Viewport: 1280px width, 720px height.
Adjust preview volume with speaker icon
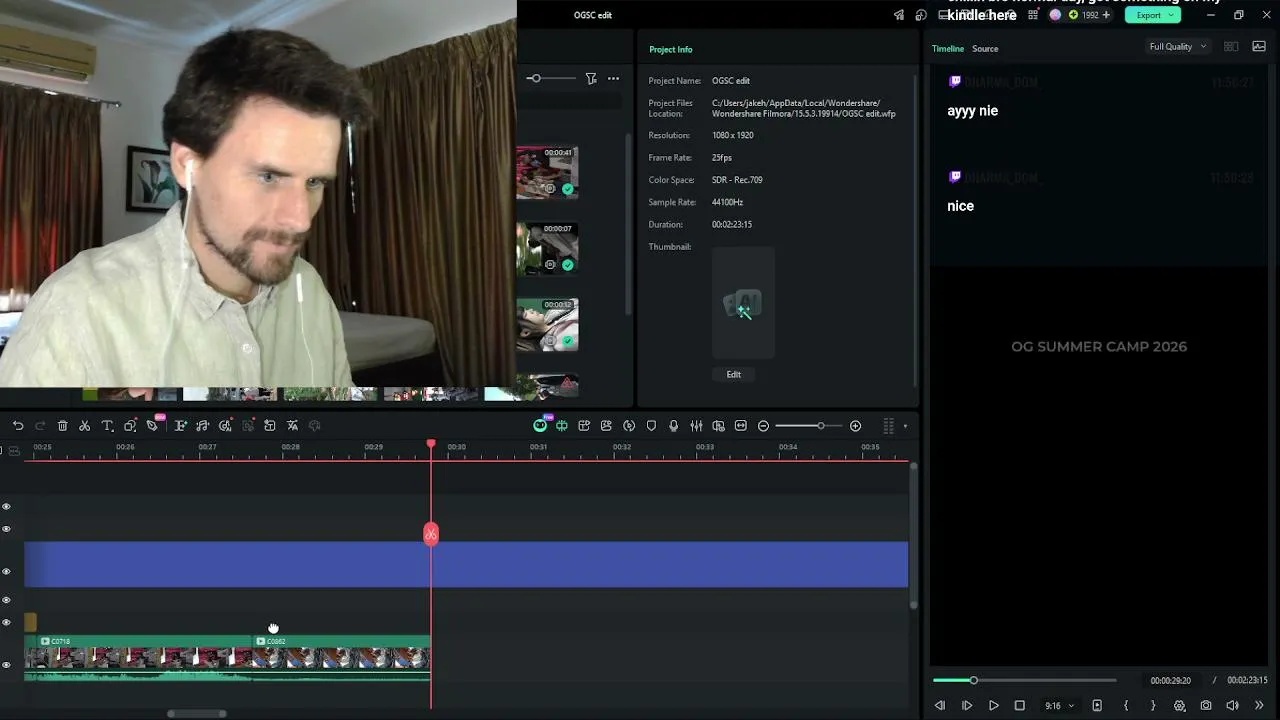click(x=1232, y=706)
